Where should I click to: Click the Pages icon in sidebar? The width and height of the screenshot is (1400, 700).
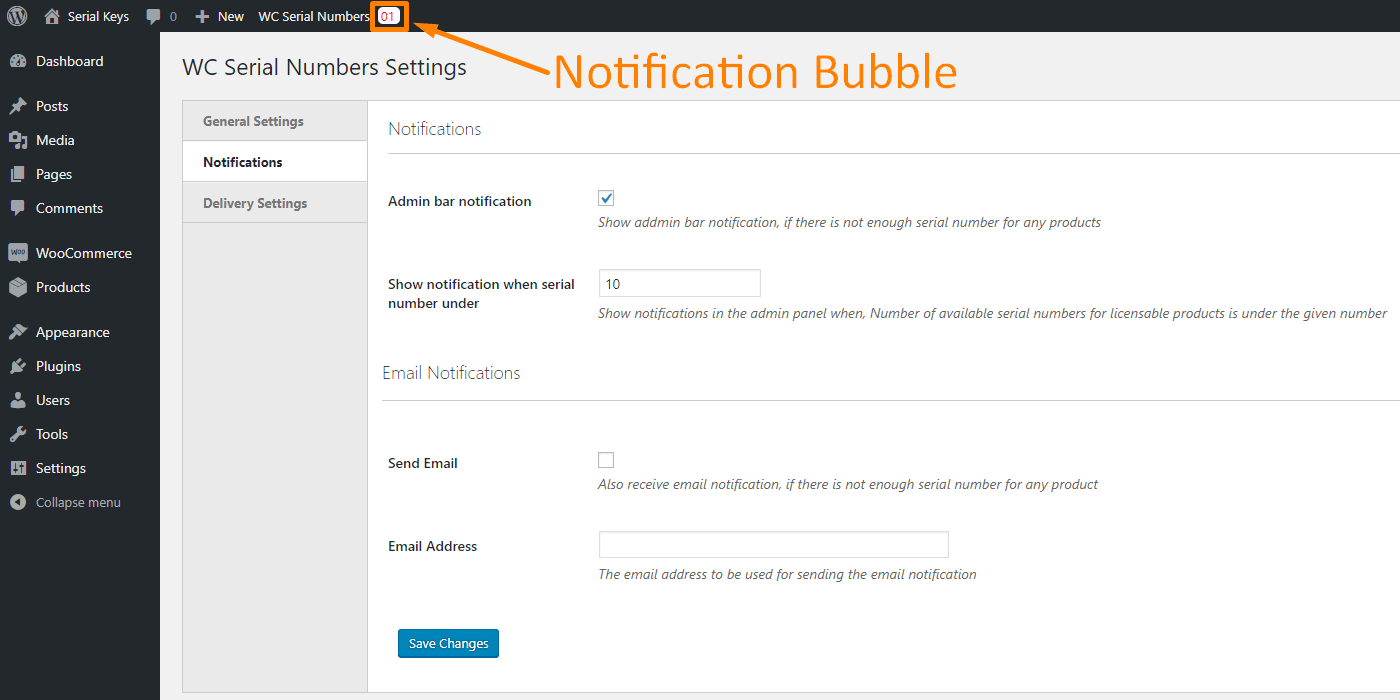click(x=18, y=174)
